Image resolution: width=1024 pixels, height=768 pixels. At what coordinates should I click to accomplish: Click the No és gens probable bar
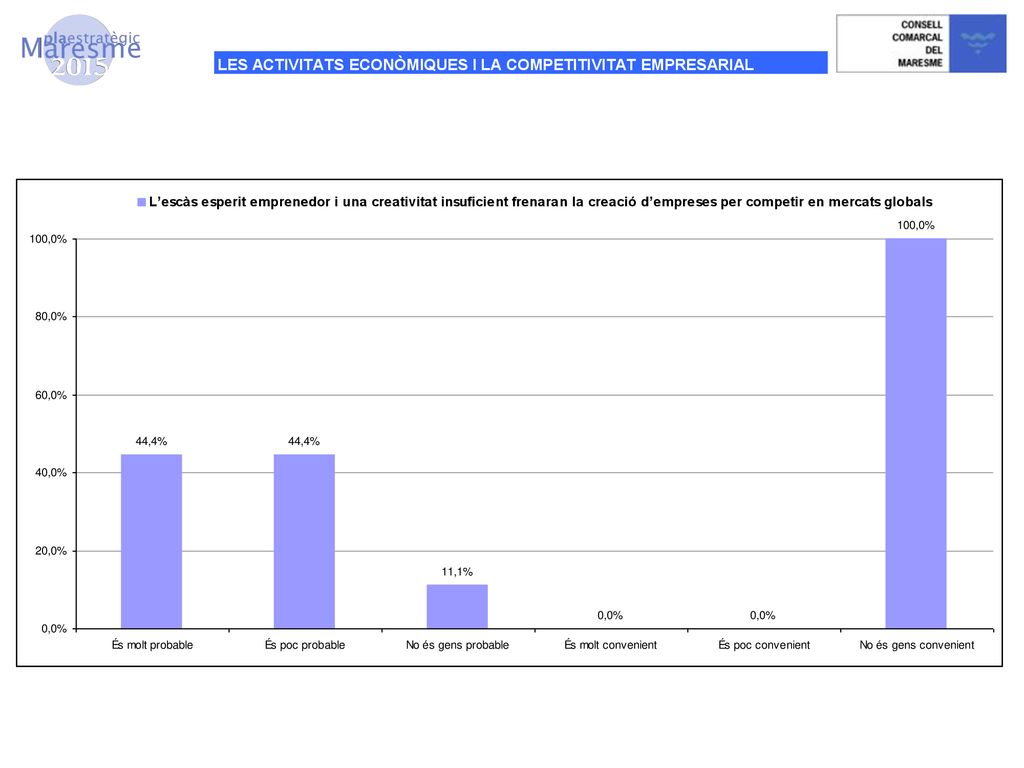tap(457, 606)
